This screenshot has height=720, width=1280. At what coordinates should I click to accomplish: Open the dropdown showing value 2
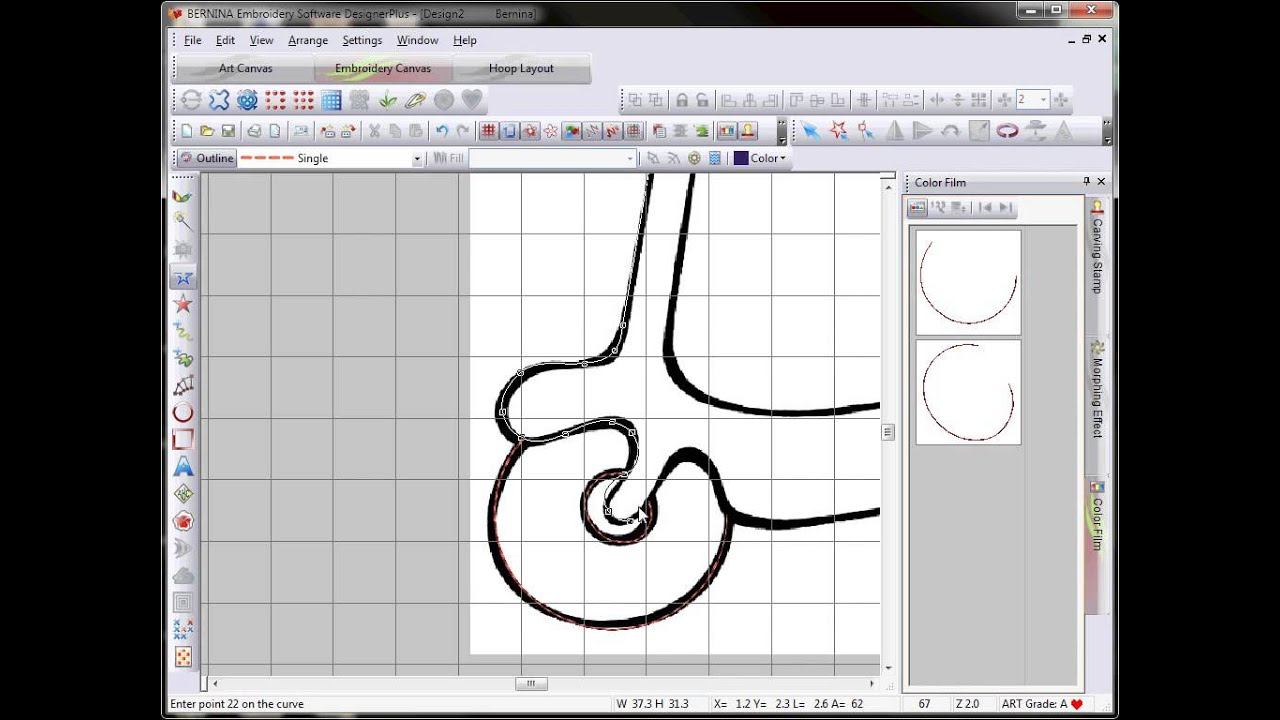[x=1043, y=100]
